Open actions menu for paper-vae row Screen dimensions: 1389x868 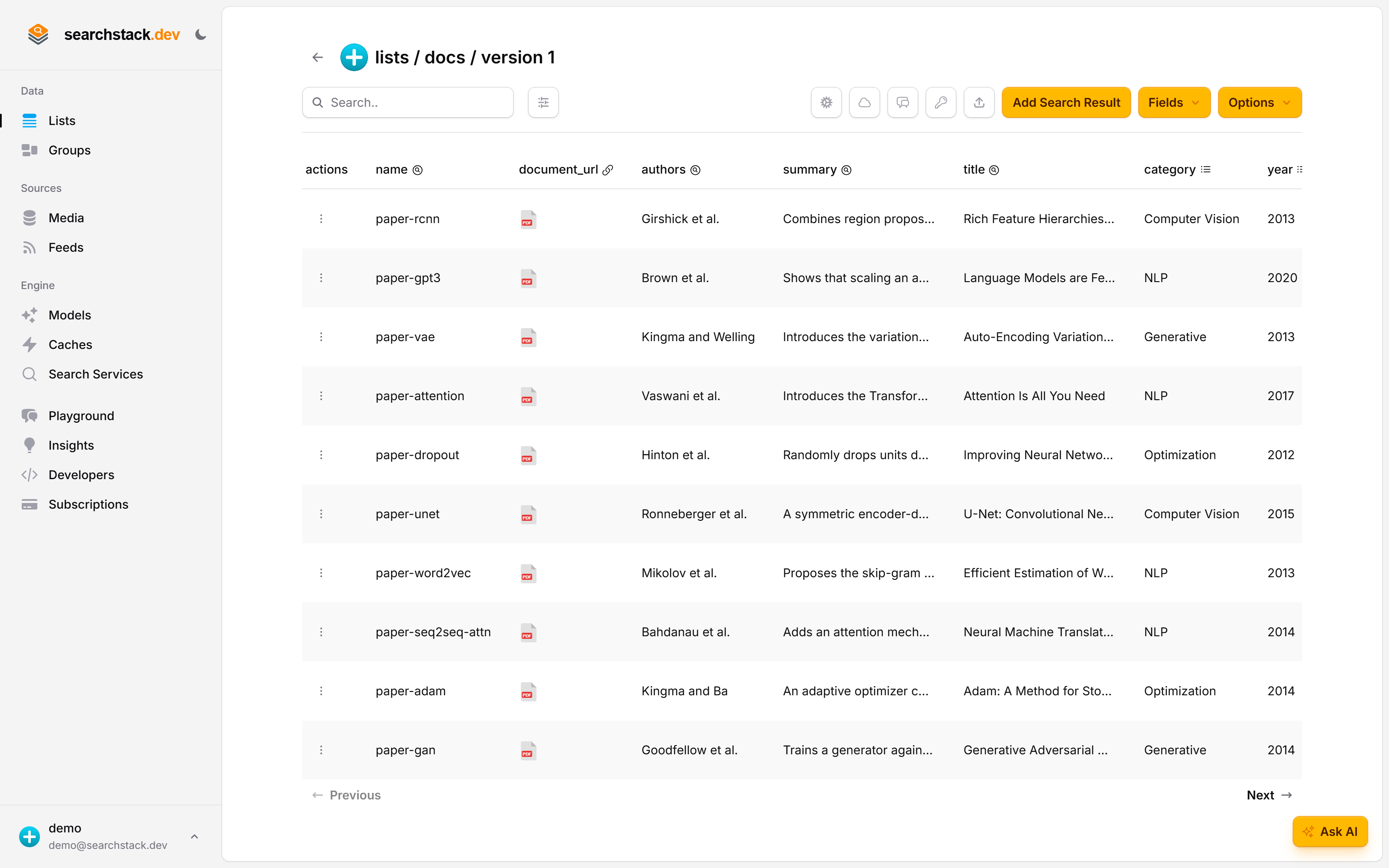[321, 337]
